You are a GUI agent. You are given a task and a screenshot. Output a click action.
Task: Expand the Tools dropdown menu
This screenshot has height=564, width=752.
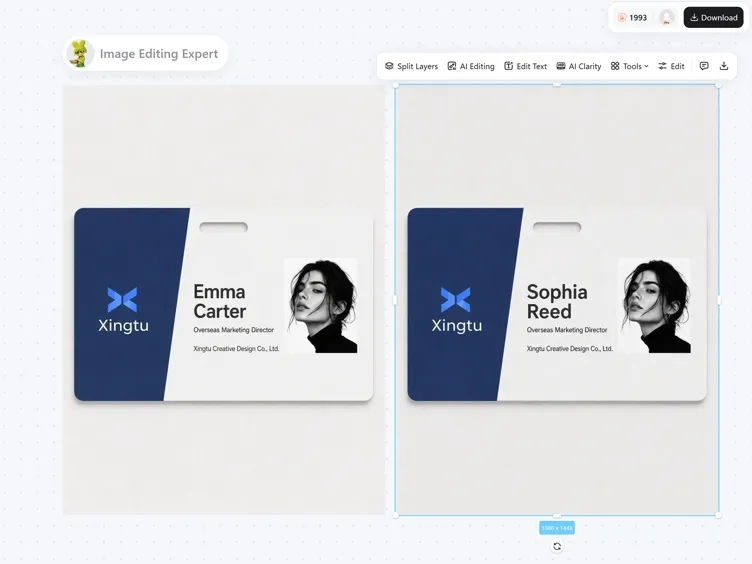point(630,66)
